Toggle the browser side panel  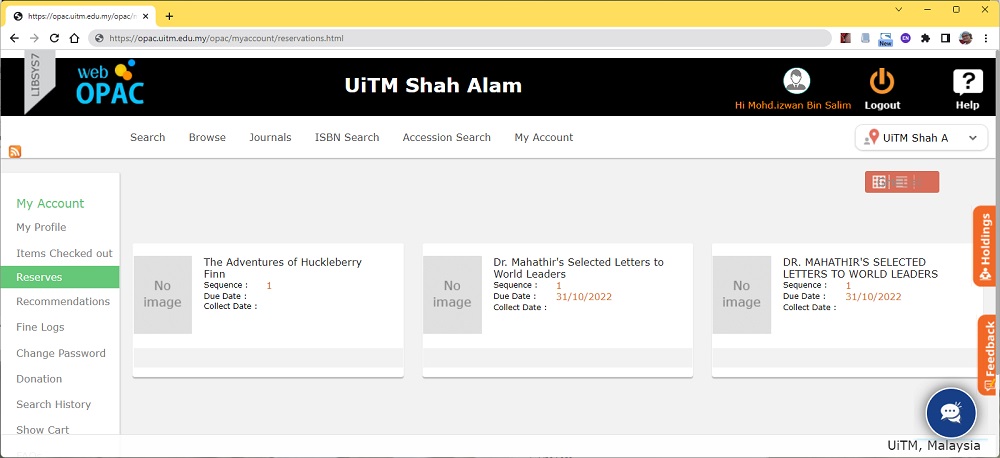pos(945,38)
